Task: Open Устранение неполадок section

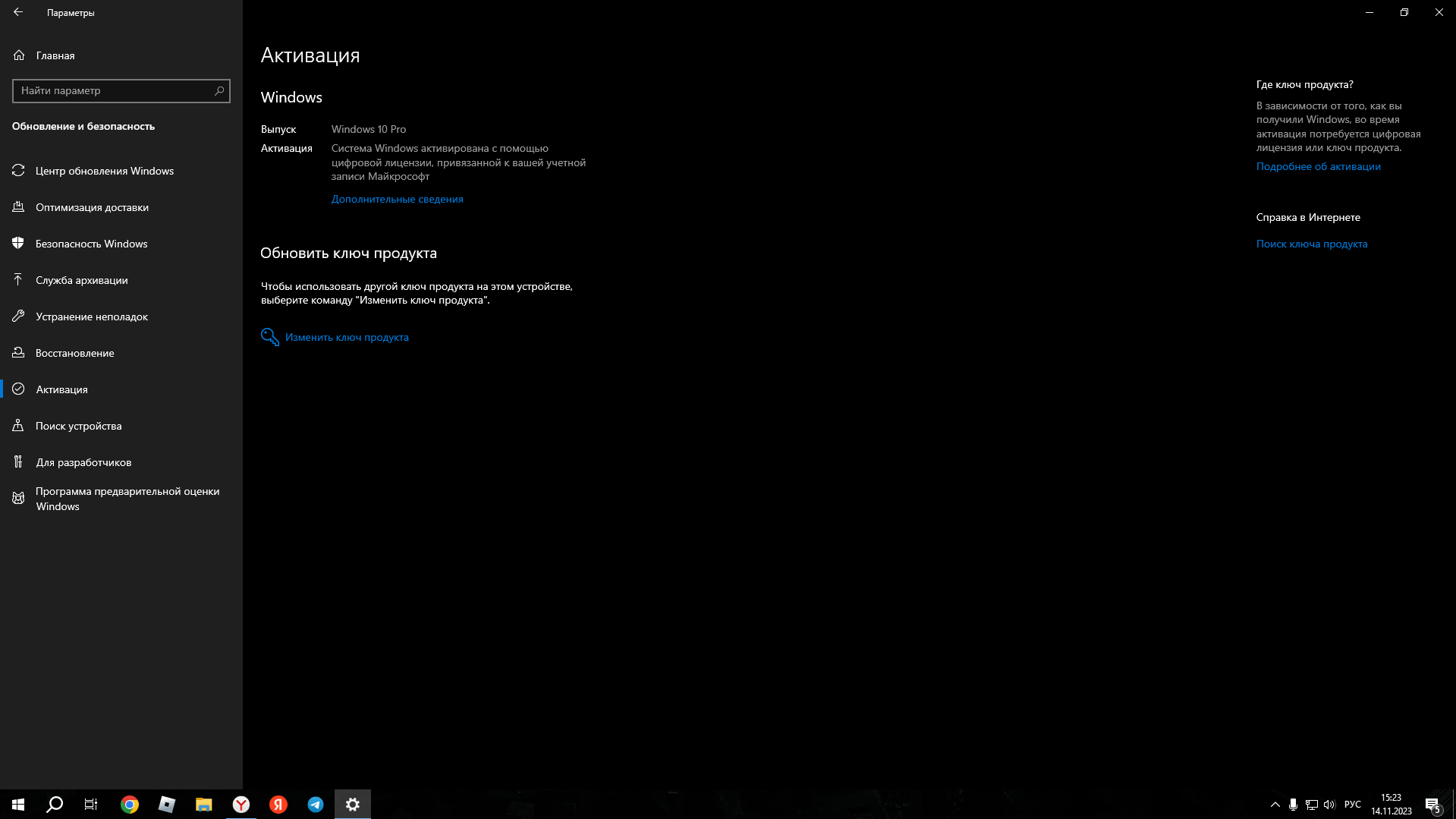Action: click(121, 317)
